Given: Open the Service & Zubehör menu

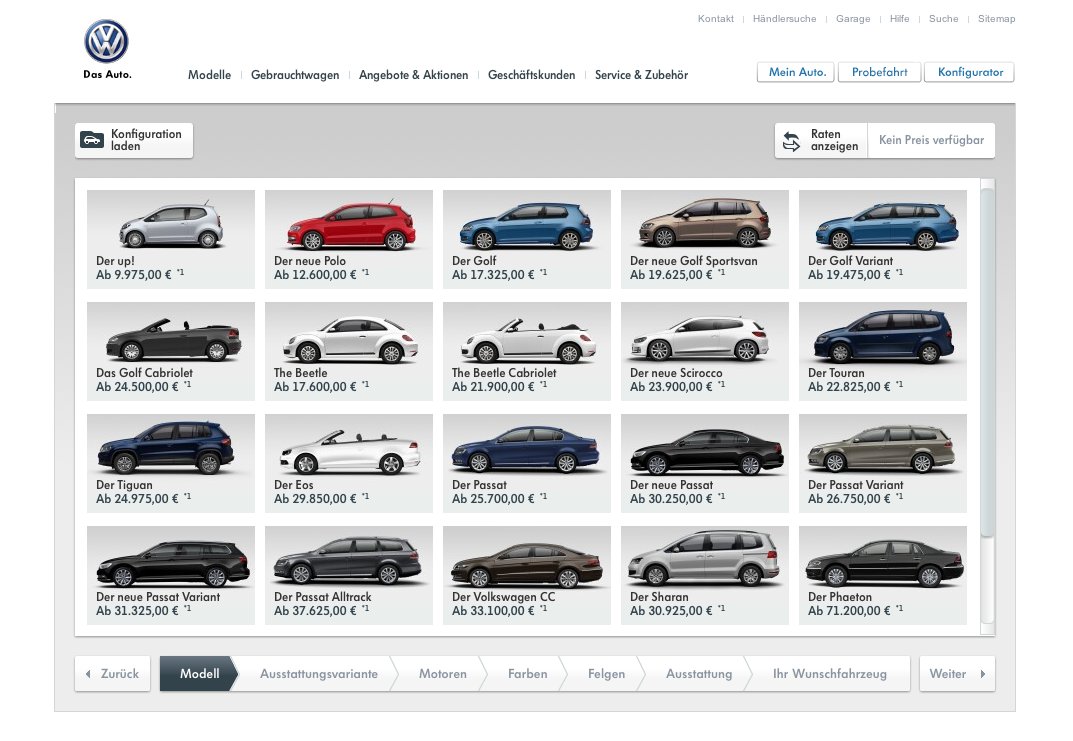Looking at the screenshot, I should pos(641,75).
